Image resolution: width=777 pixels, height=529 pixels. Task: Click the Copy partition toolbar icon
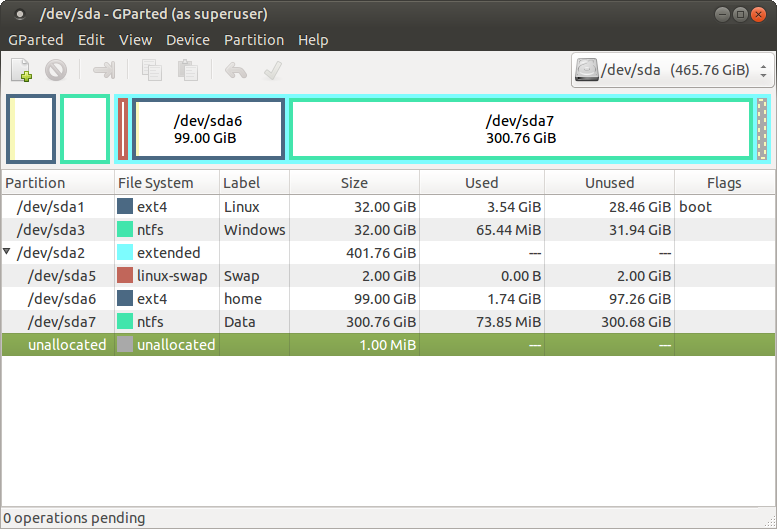click(152, 70)
